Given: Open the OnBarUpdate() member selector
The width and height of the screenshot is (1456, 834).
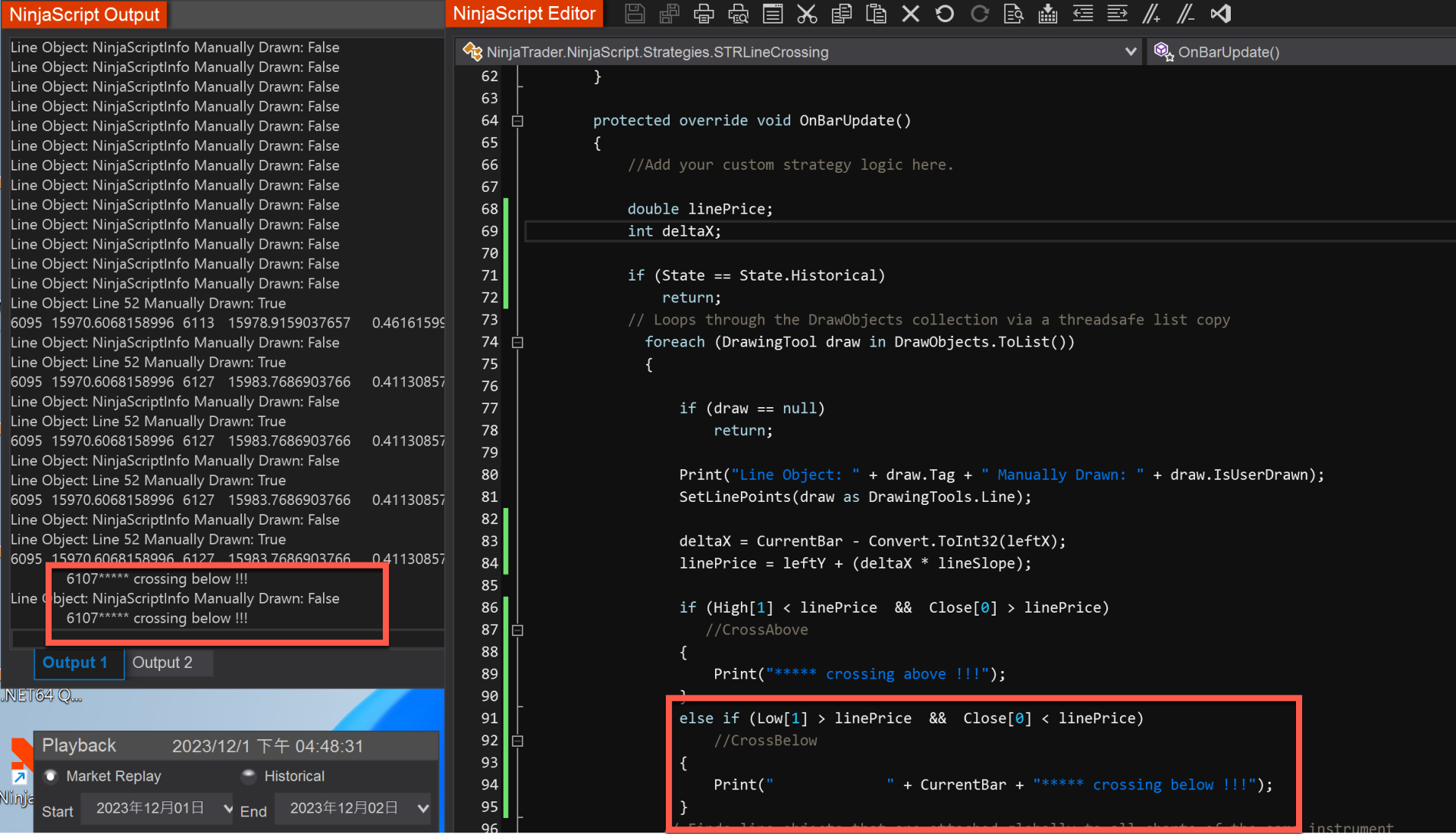Looking at the screenshot, I should (1228, 52).
